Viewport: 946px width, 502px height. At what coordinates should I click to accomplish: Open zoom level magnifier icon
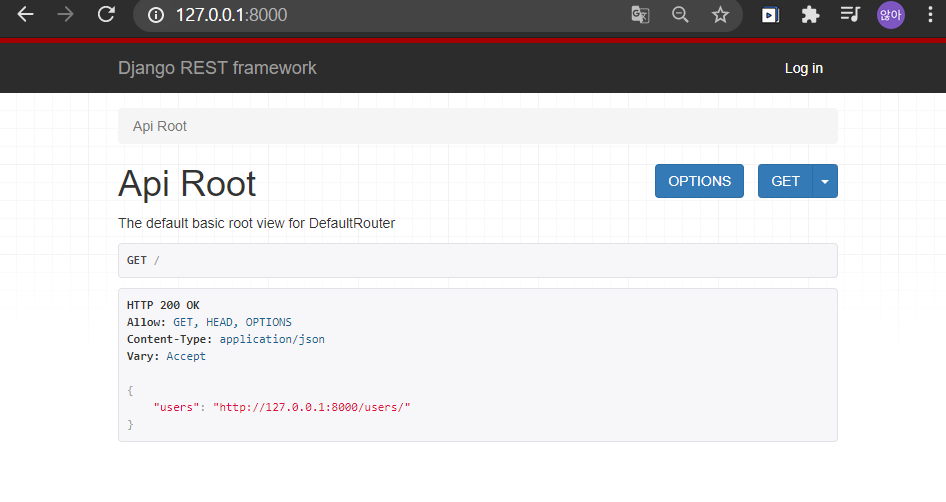coord(680,14)
